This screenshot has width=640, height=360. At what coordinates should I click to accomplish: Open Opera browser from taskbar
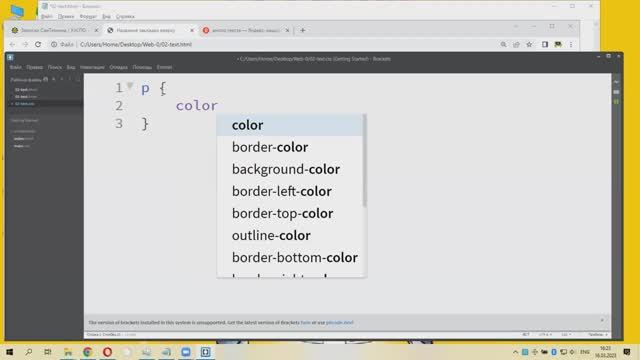[107, 352]
